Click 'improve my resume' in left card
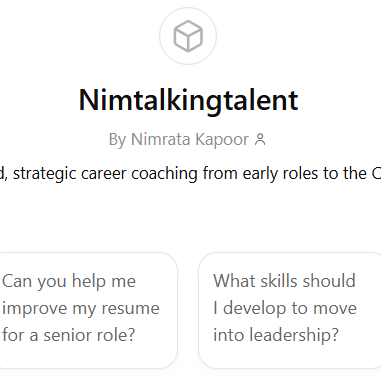This screenshot has width=381, height=381. pos(81,308)
